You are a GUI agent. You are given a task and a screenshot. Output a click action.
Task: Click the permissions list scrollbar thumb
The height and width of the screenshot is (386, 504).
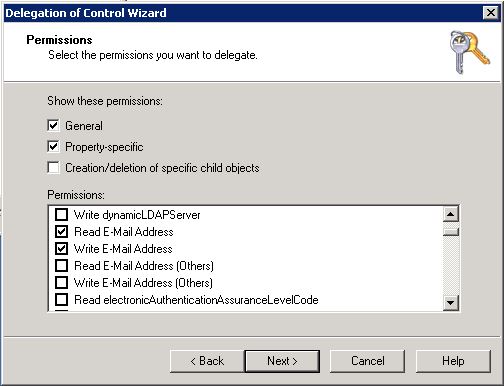(451, 232)
